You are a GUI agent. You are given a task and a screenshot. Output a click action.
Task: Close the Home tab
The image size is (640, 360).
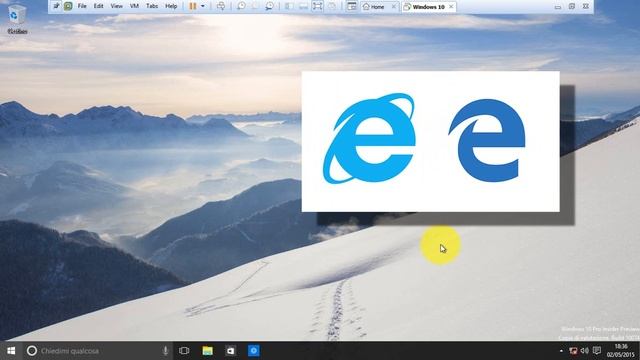394,7
